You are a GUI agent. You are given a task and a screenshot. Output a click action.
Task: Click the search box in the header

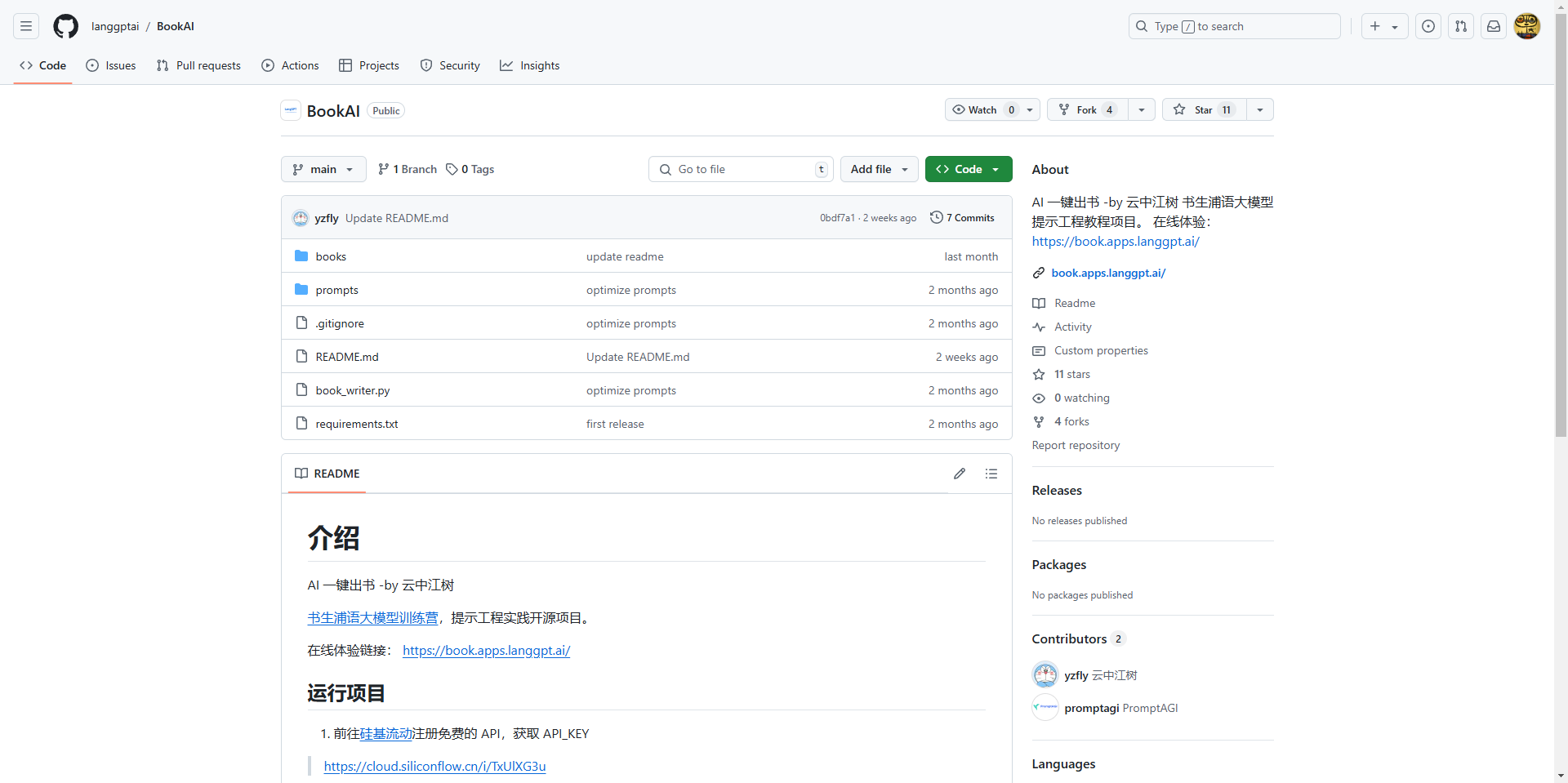coord(1235,26)
